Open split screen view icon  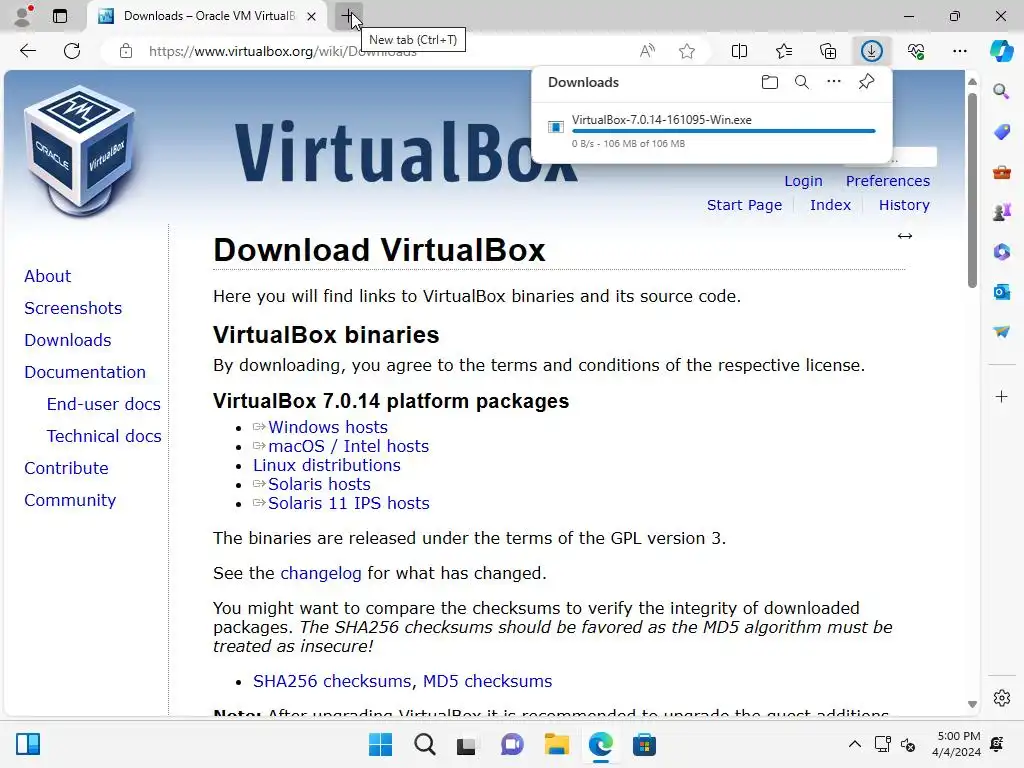(739, 51)
